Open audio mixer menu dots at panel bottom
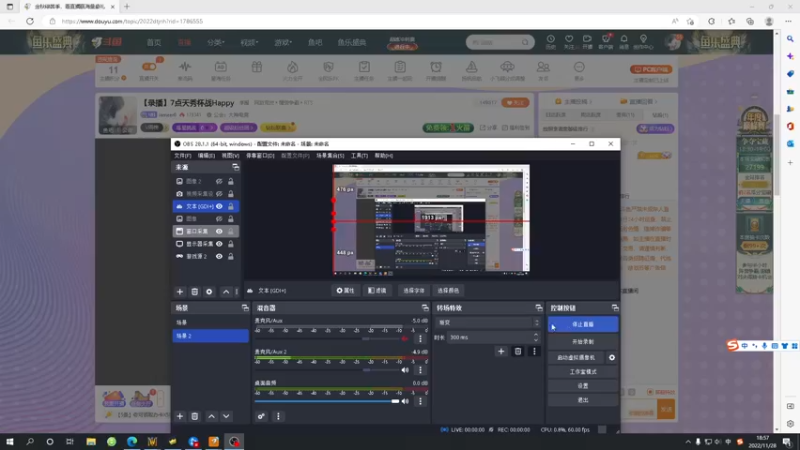The height and width of the screenshot is (450, 800). [x=278, y=416]
